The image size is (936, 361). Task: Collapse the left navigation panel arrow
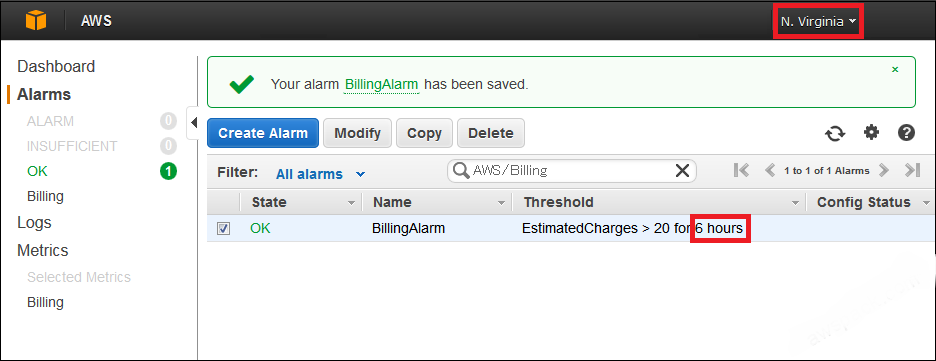(193, 123)
